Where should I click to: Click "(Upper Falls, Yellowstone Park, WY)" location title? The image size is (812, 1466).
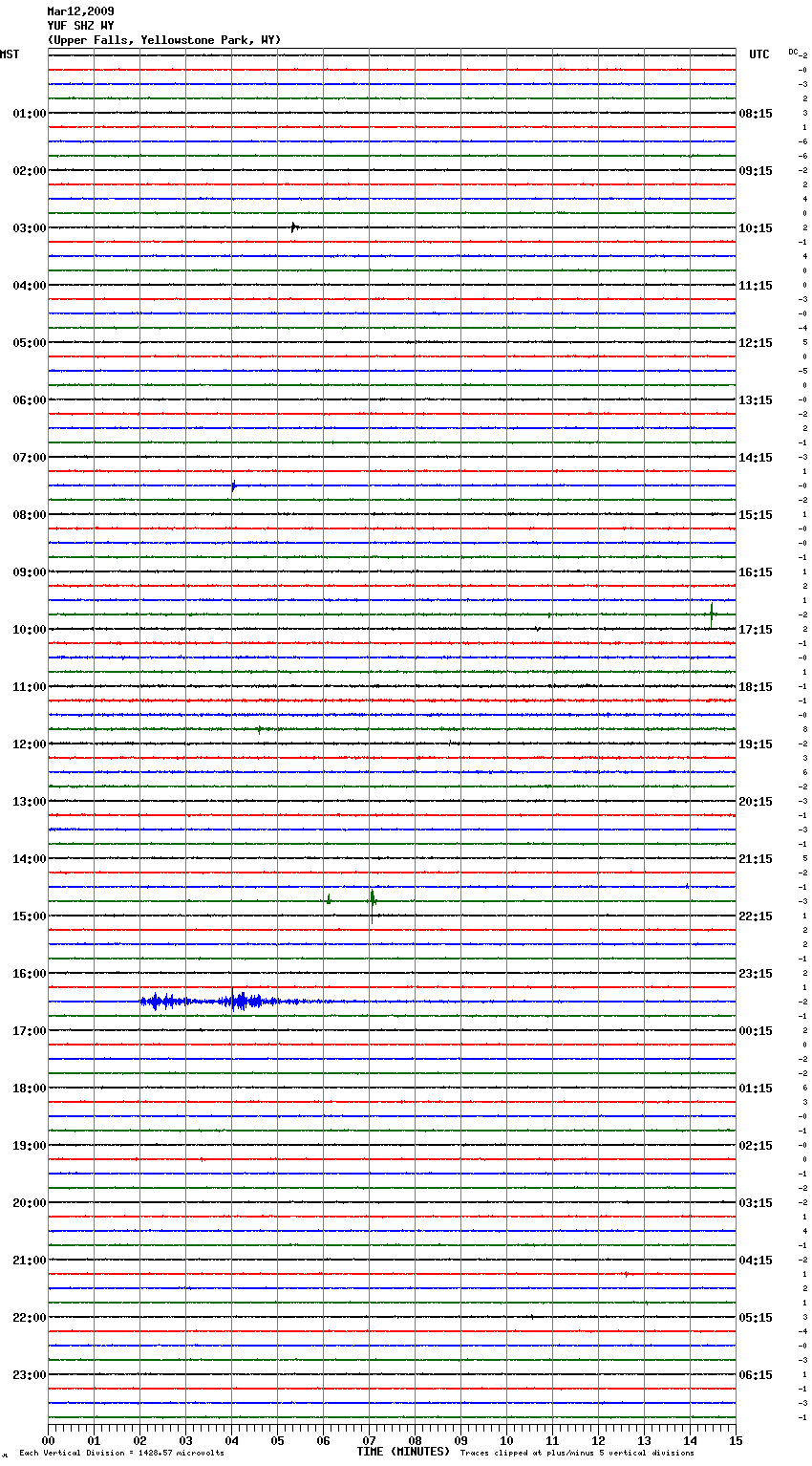tap(164, 40)
